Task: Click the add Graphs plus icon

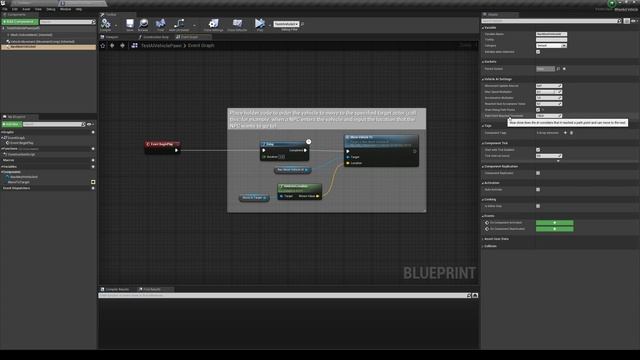Action: click(x=93, y=132)
